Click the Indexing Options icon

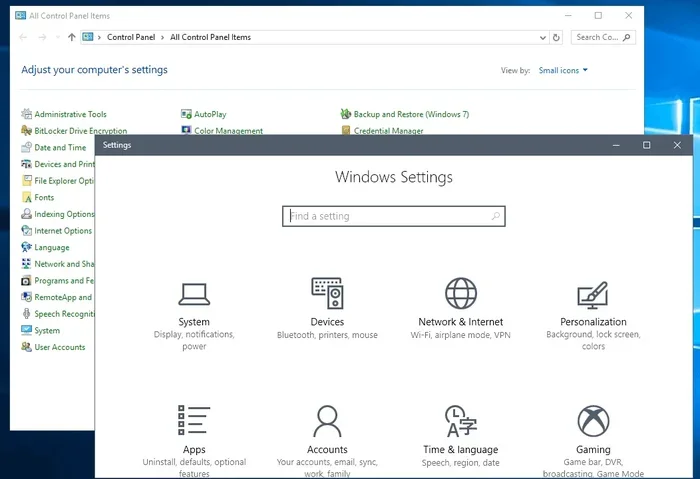click(26, 214)
